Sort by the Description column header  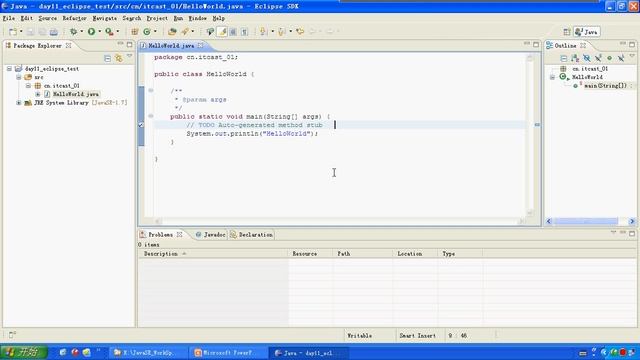[213, 254]
